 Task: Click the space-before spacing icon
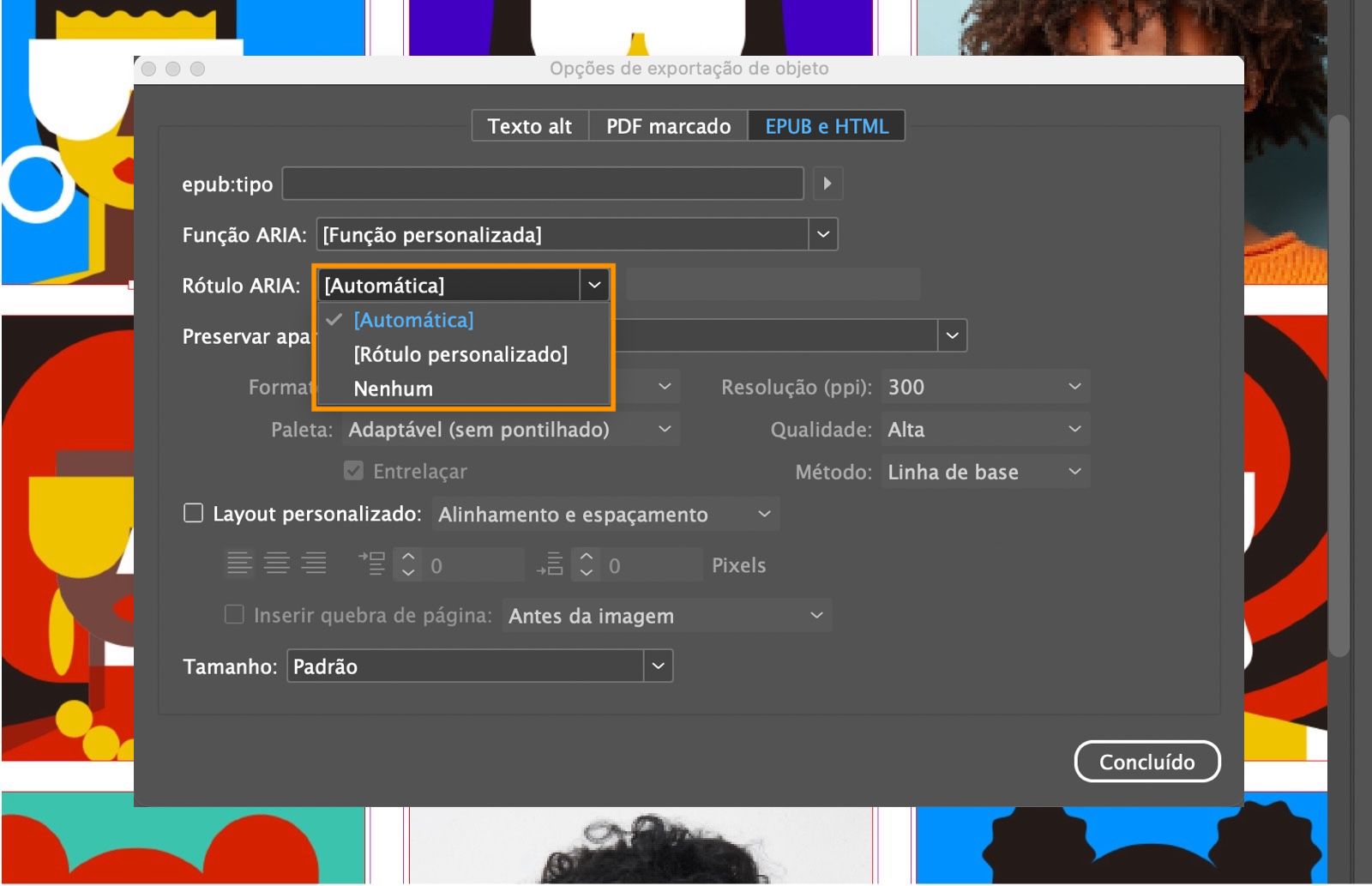[x=371, y=563]
